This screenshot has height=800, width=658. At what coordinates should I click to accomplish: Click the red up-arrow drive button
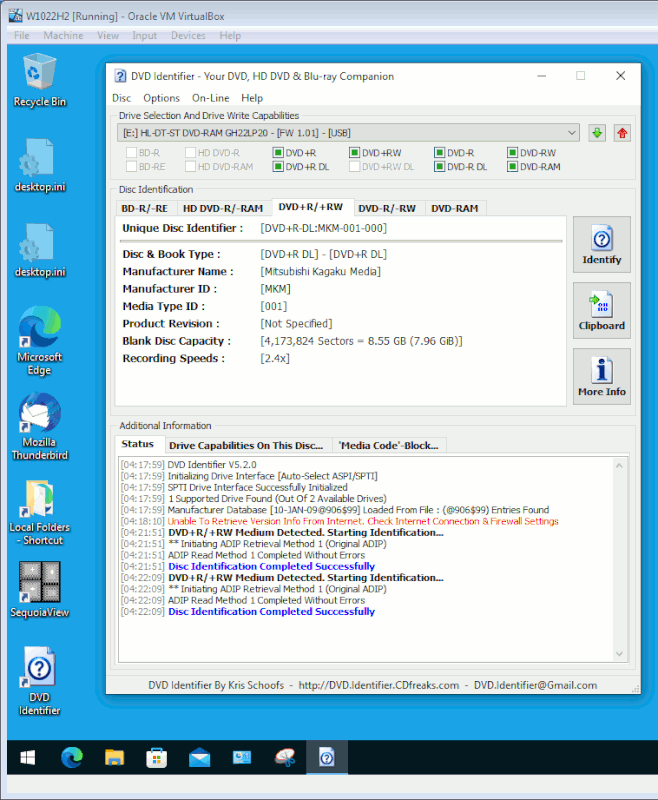622,133
